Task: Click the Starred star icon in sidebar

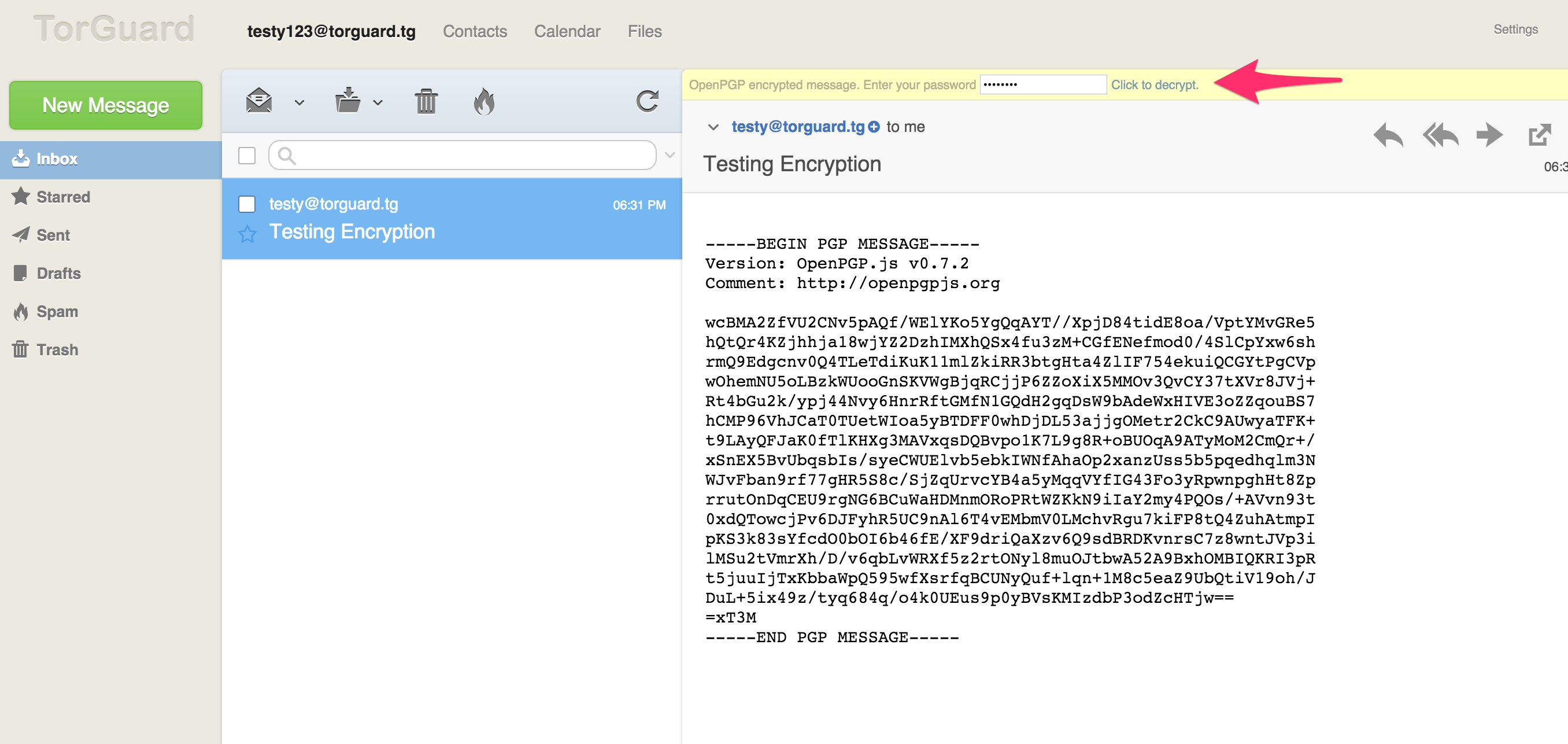Action: [21, 196]
